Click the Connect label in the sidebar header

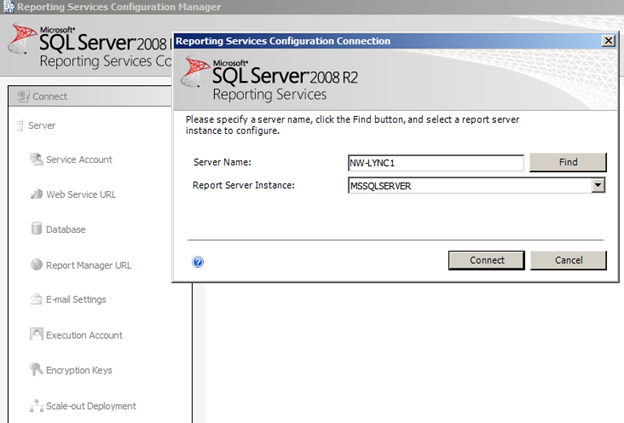[x=50, y=96]
